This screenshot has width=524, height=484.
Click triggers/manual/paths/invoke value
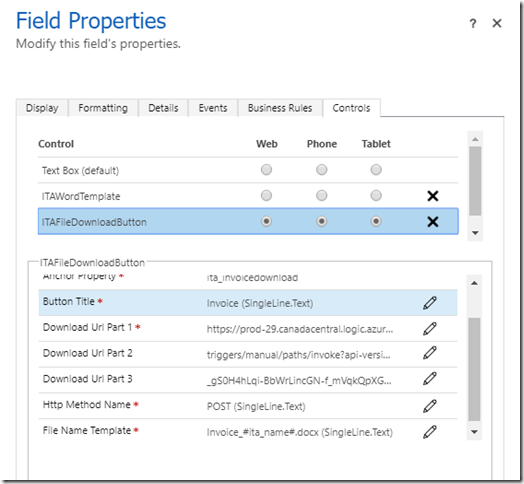pyautogui.click(x=298, y=355)
